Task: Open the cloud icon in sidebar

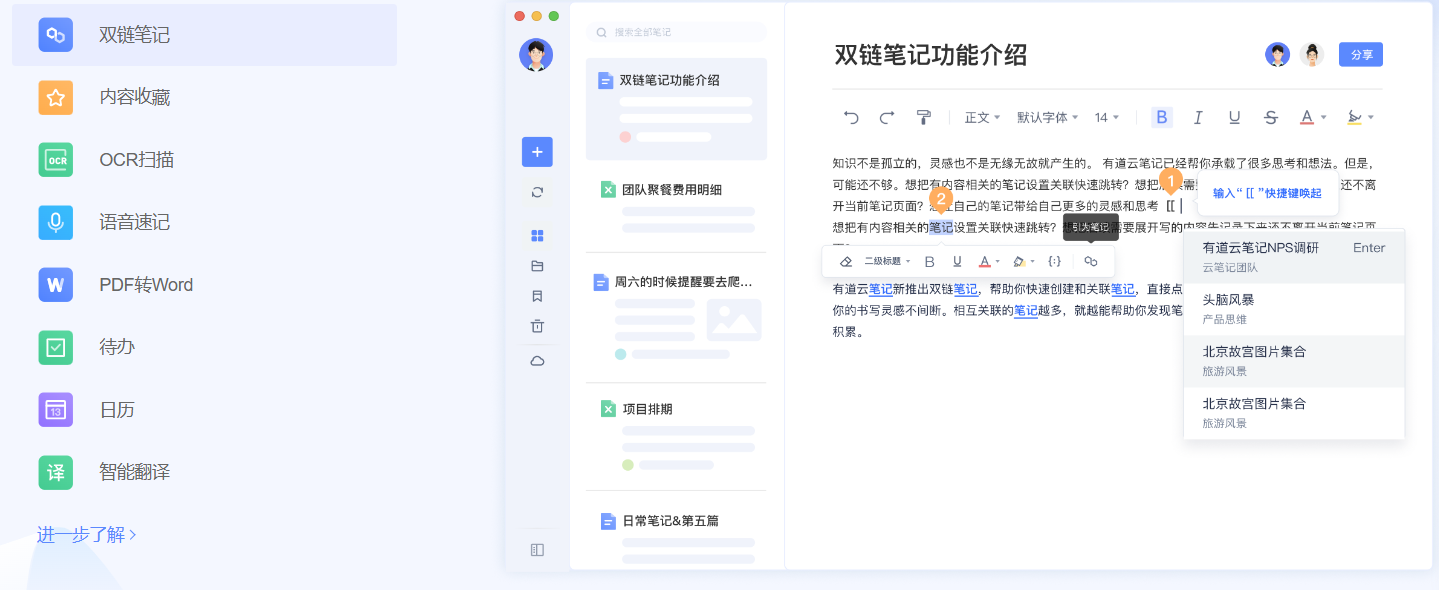Action: pos(537,361)
